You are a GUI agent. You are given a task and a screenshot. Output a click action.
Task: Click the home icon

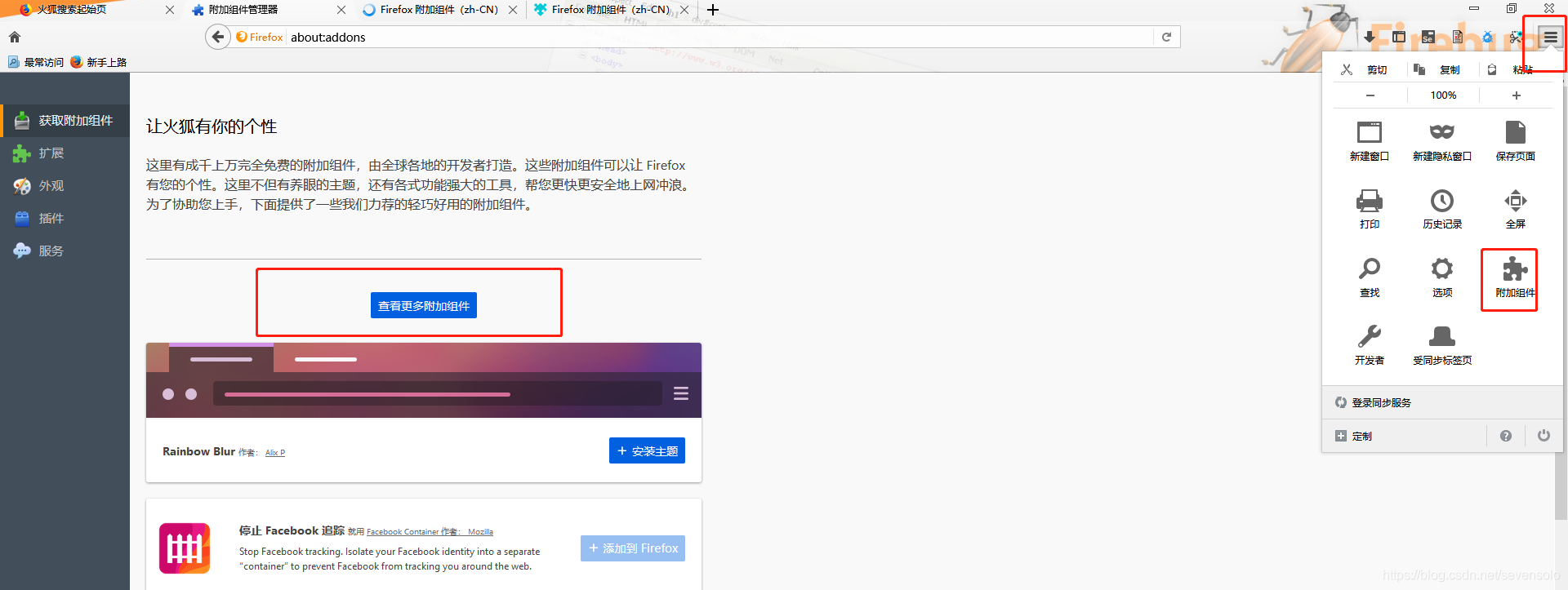pyautogui.click(x=15, y=37)
